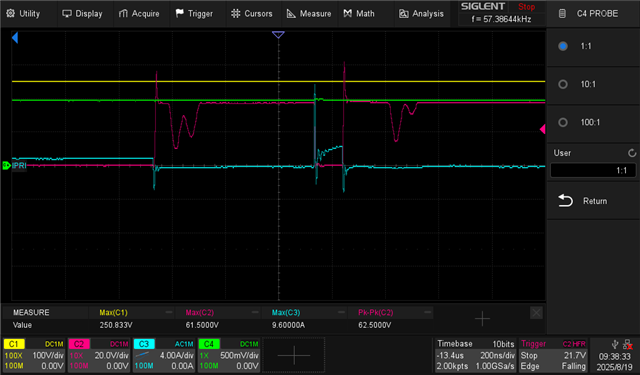Click the Return arrow icon
Image resolution: width=640 pixels, height=375 pixels.
click(x=565, y=201)
